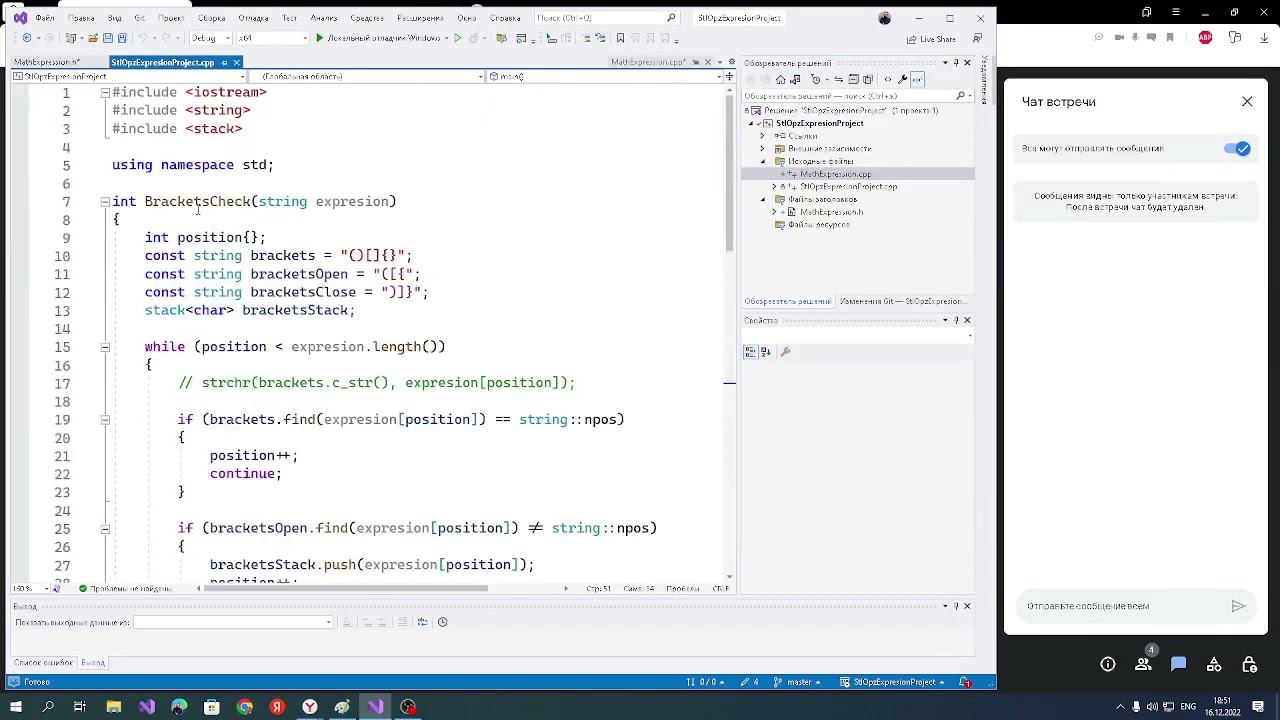Click the Visual Studio notifications bell
The width and height of the screenshot is (1280, 720).
965,682
